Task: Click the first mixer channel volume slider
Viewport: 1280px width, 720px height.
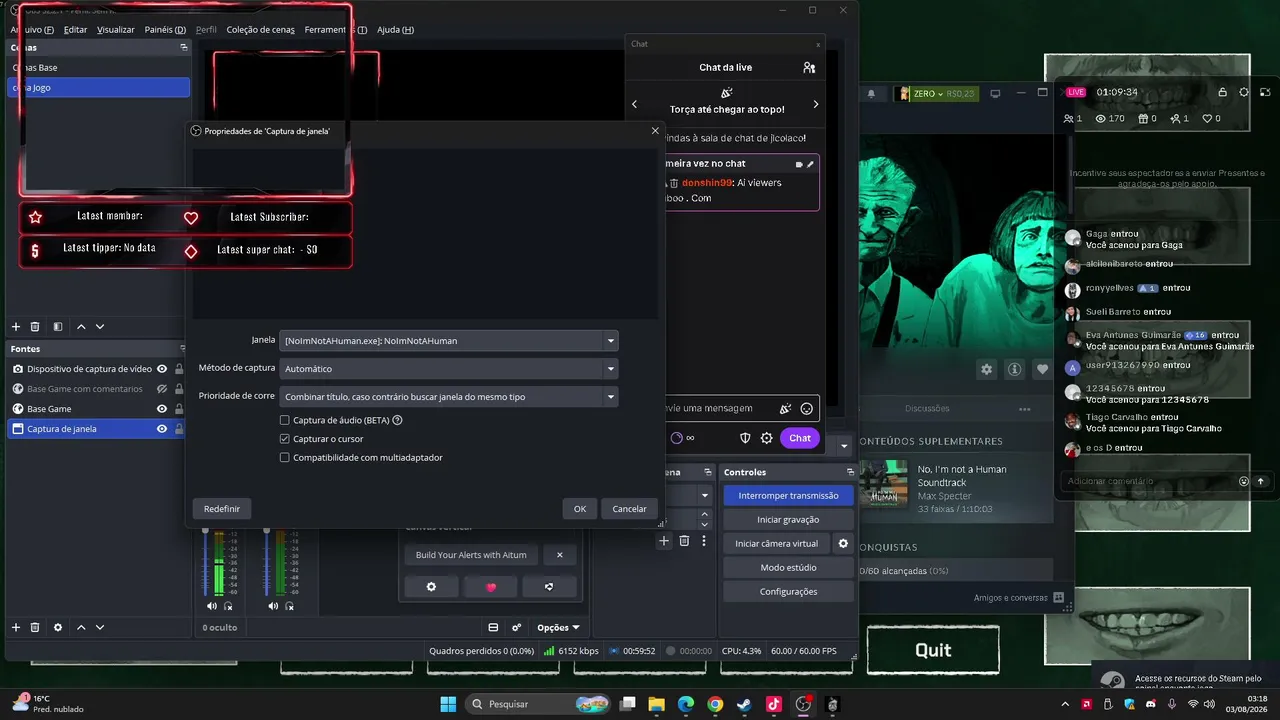Action: click(x=206, y=562)
